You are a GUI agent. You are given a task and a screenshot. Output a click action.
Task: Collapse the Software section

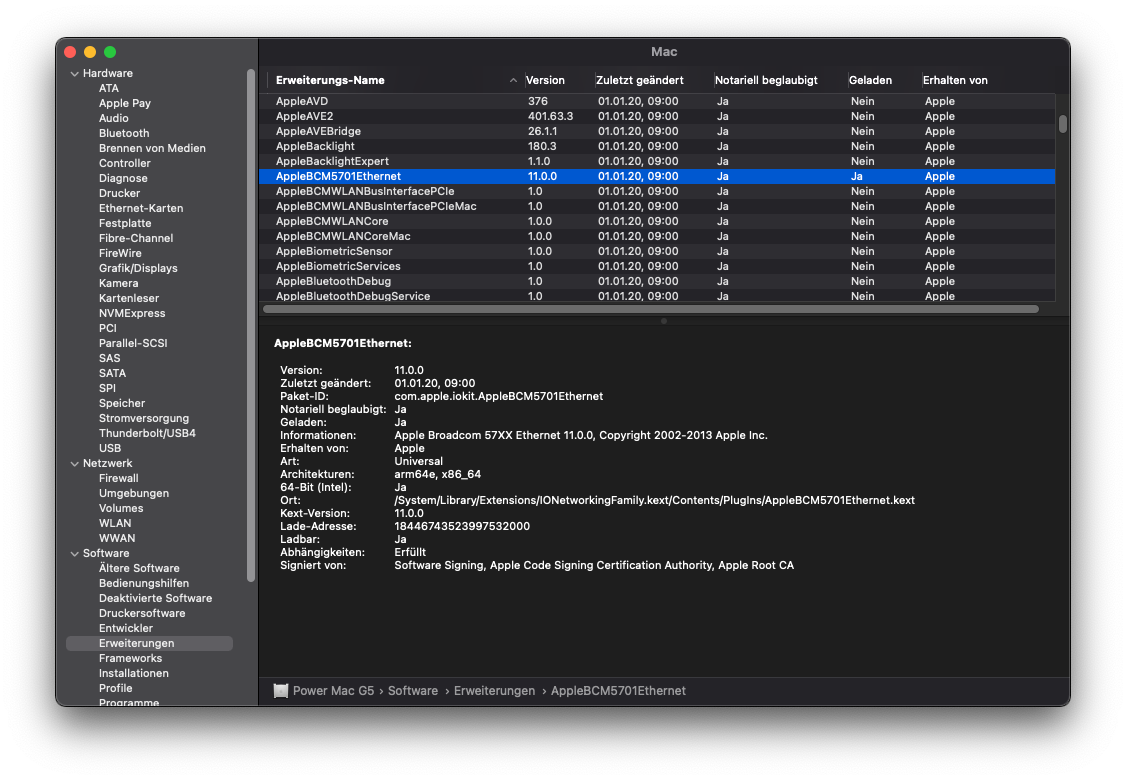pyautogui.click(x=74, y=554)
